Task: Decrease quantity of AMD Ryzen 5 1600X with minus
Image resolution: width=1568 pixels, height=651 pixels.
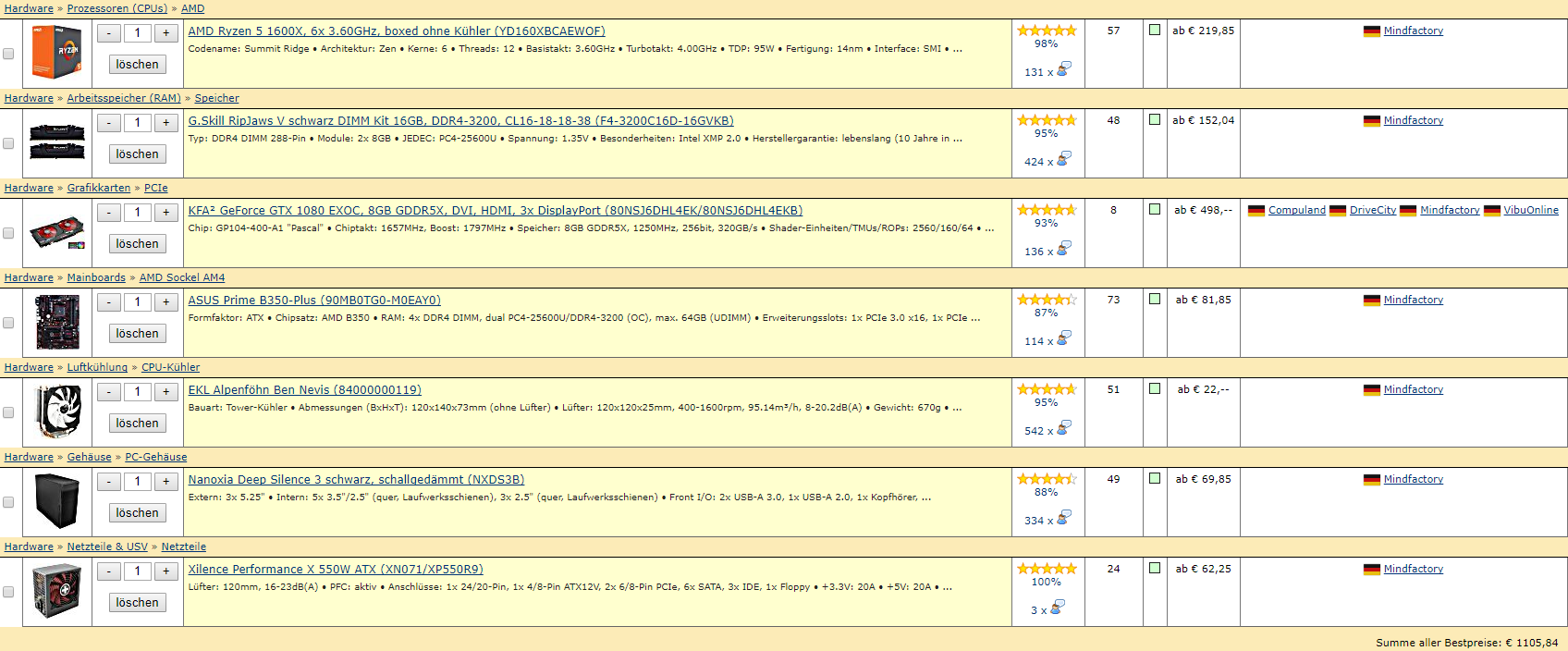Action: pos(109,33)
